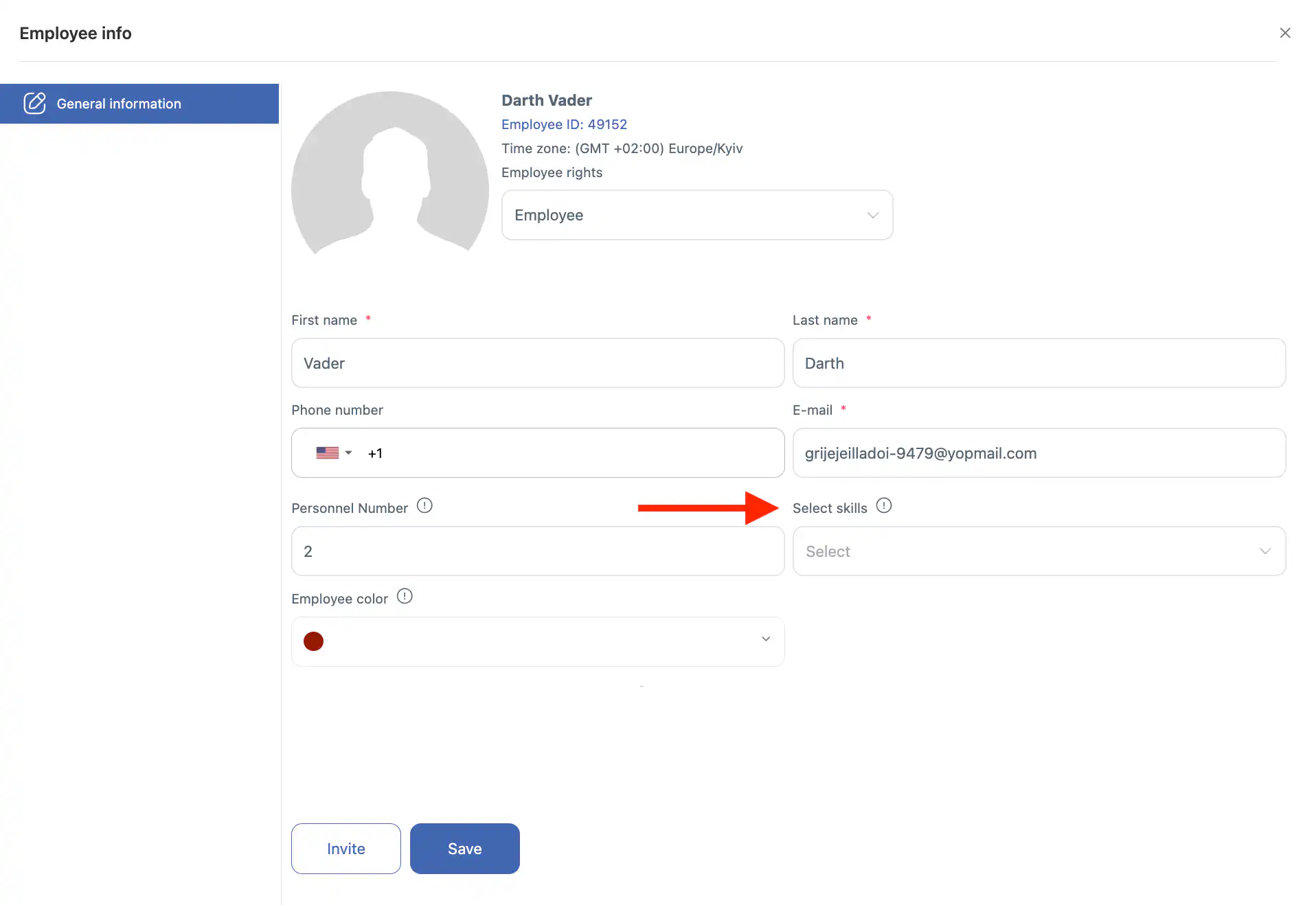Screen dimensions: 1316x905
Task: Click the Invite button
Action: pyautogui.click(x=345, y=849)
